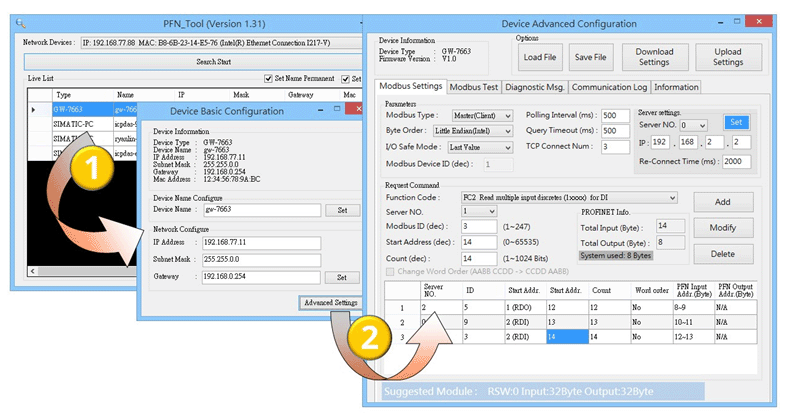Open Diagnostic Msg. tab
This screenshot has height=420, width=789.
pos(534,87)
